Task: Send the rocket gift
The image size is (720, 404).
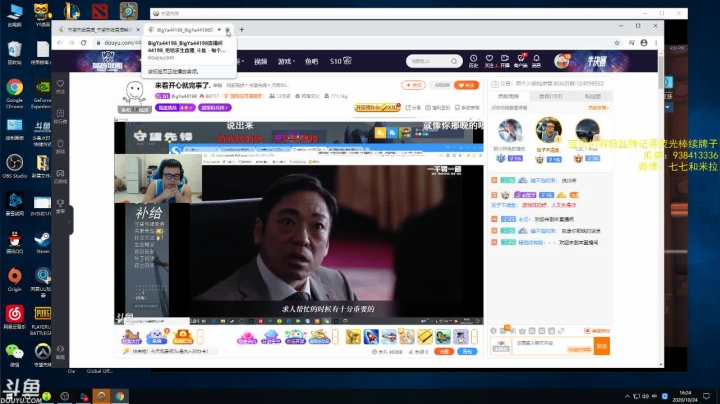Action: (x=371, y=337)
